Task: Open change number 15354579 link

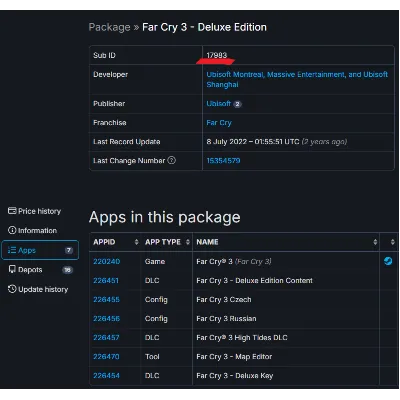Action: pos(223,161)
